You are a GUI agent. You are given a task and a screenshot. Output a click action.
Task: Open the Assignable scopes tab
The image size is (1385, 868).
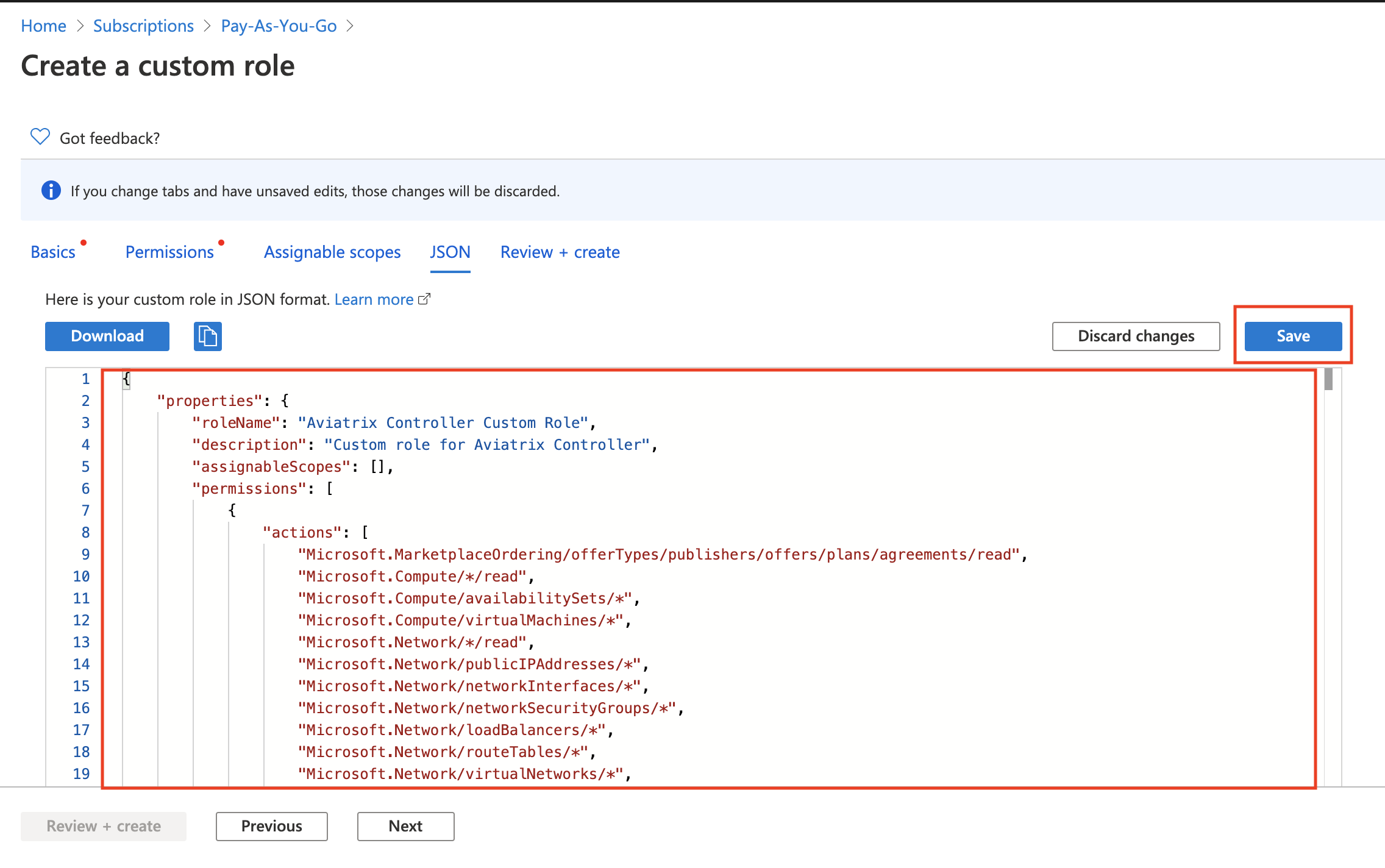click(332, 252)
